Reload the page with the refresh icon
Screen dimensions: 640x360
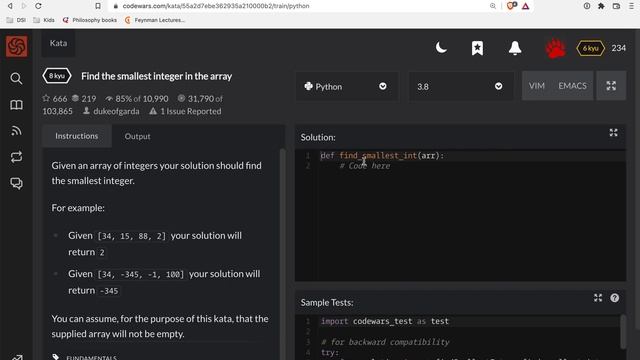(x=38, y=6)
